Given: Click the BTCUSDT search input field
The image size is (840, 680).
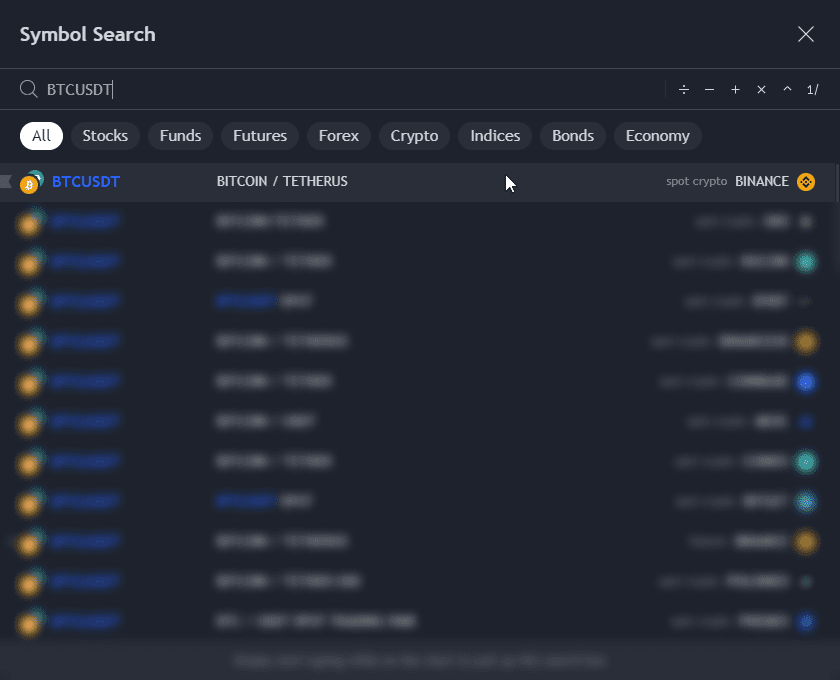Looking at the screenshot, I should click(x=350, y=90).
